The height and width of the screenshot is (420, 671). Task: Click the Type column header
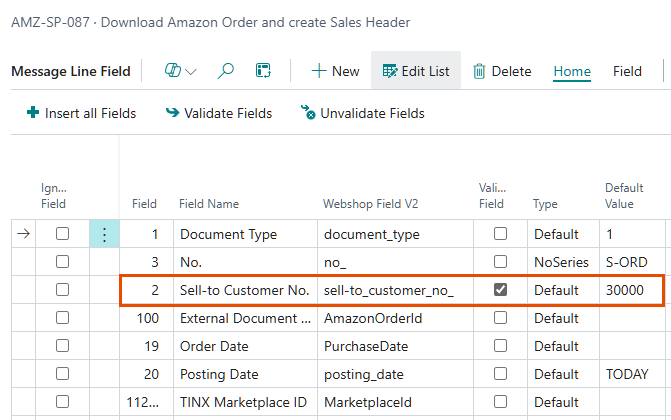(545, 204)
